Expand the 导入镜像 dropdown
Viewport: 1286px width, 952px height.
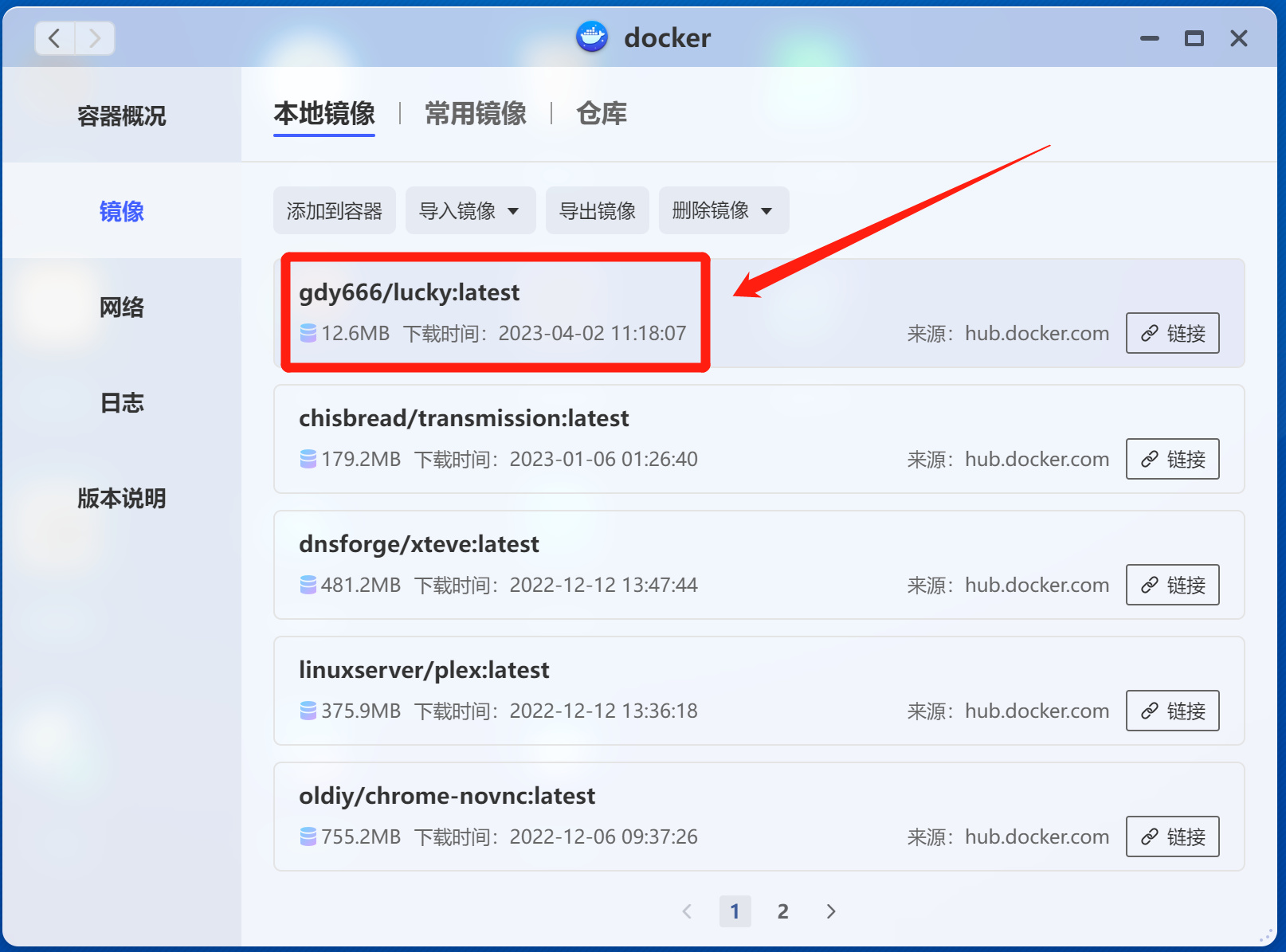(471, 210)
